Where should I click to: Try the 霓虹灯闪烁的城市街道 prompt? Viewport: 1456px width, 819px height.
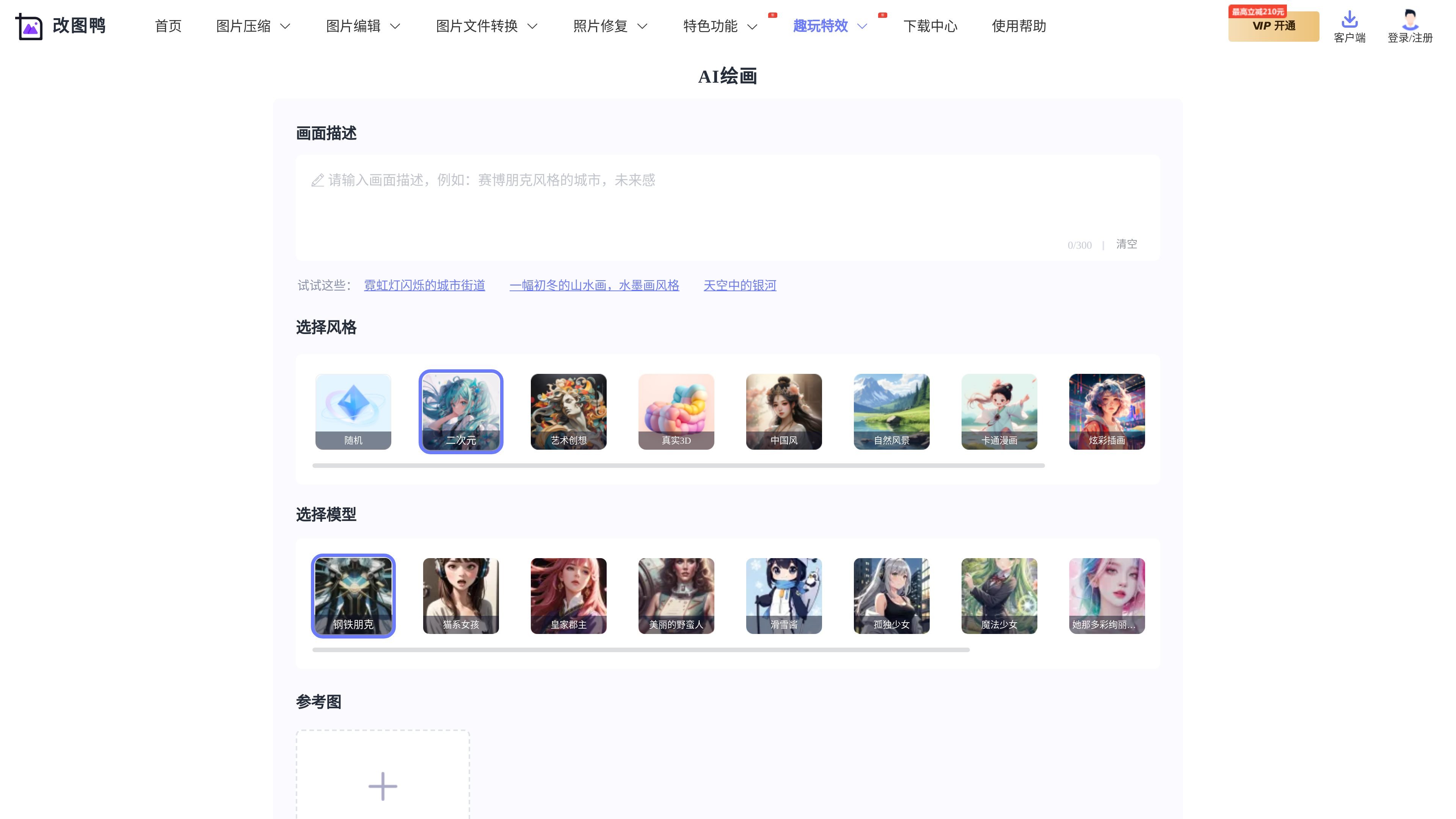[425, 286]
